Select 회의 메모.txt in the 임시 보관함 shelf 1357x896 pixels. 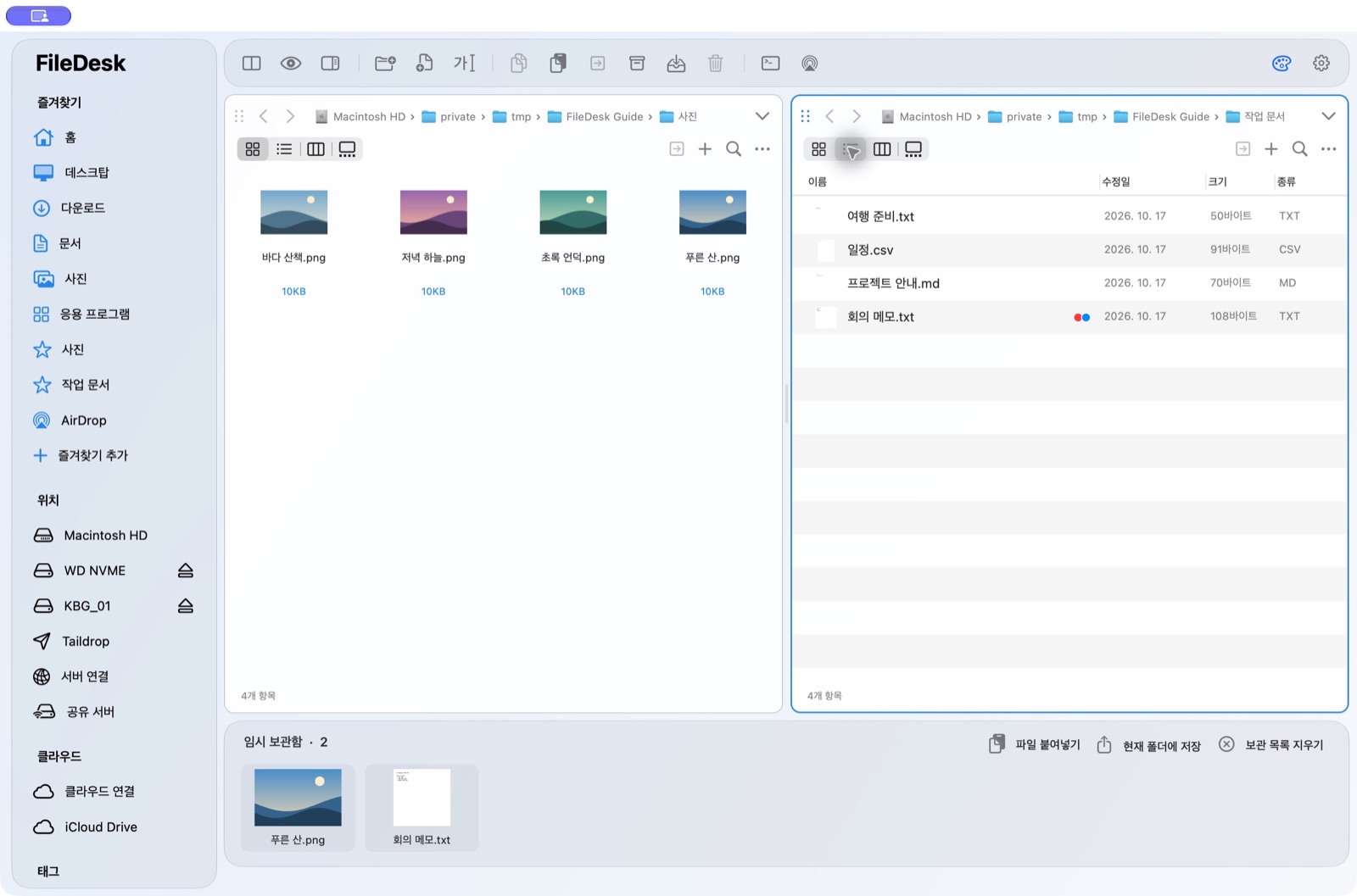(422, 807)
